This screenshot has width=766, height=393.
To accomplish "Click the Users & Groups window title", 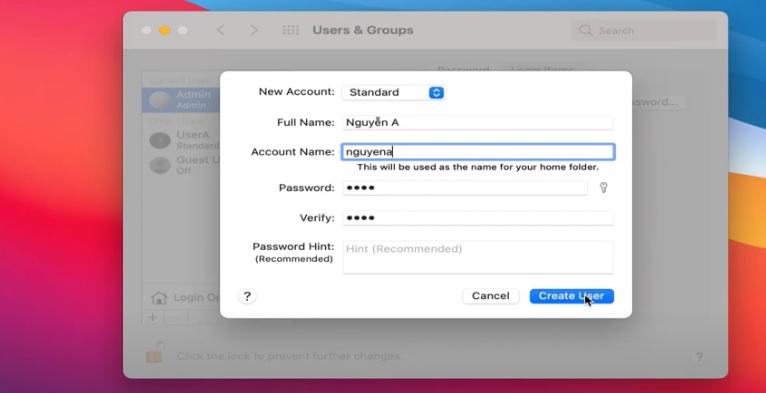I will tap(363, 30).
